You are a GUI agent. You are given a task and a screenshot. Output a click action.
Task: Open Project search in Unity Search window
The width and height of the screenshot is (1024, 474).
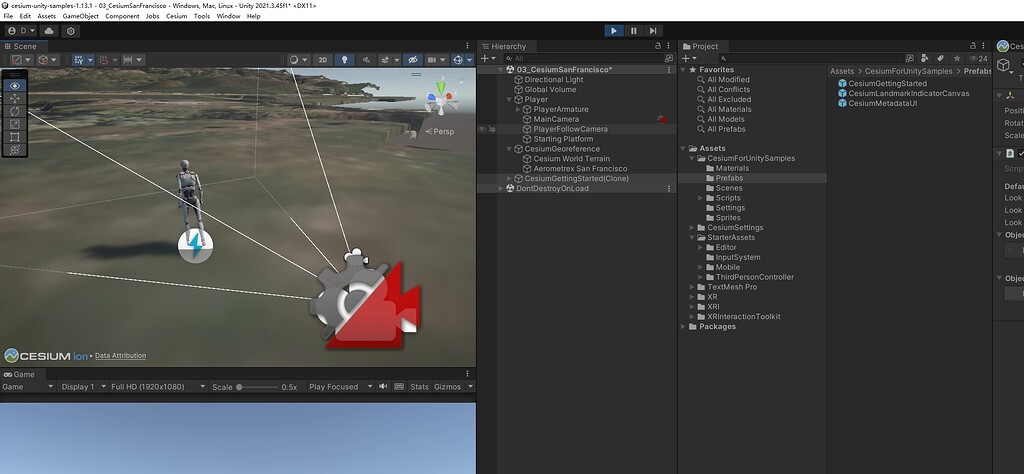tap(910, 58)
